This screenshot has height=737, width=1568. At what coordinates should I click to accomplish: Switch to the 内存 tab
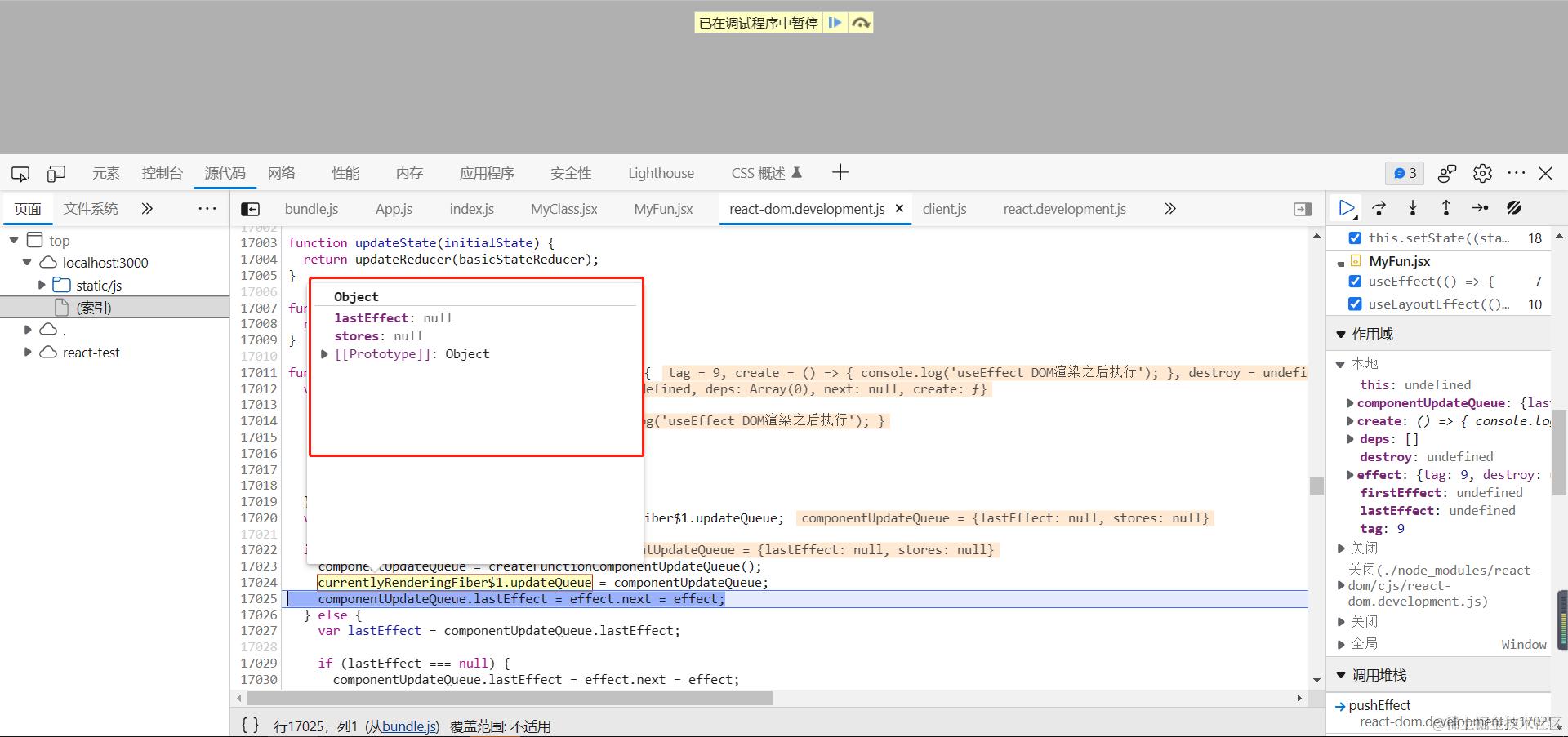coord(409,173)
